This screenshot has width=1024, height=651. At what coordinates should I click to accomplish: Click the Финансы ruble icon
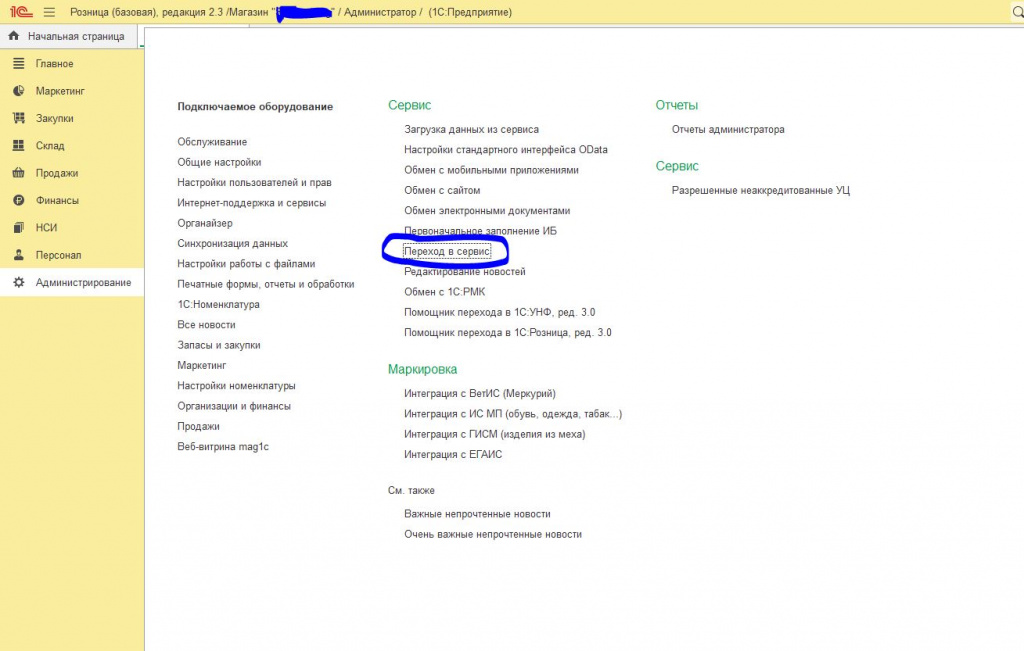pyautogui.click(x=18, y=200)
